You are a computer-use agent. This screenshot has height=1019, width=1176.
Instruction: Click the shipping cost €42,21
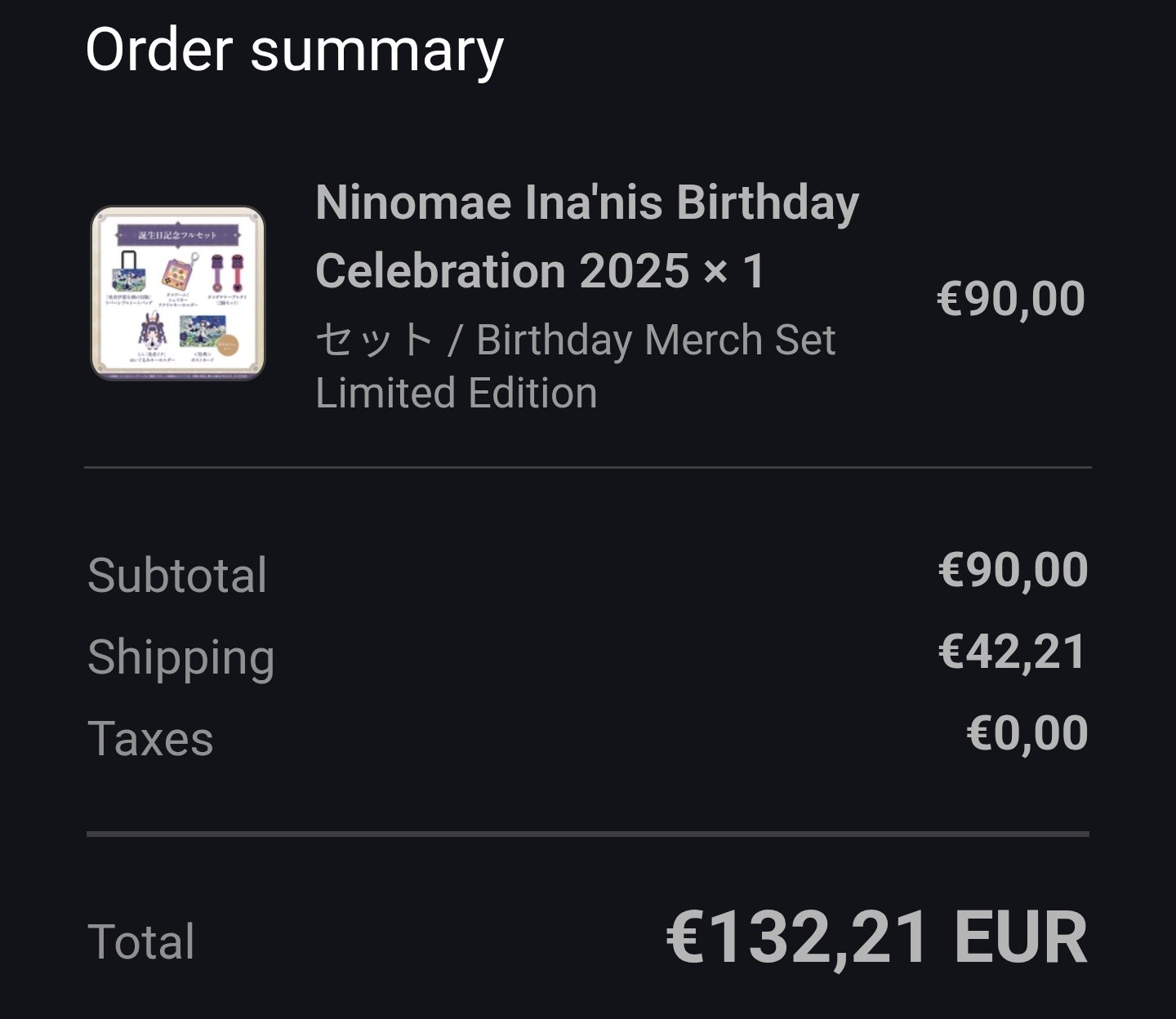(x=1013, y=652)
